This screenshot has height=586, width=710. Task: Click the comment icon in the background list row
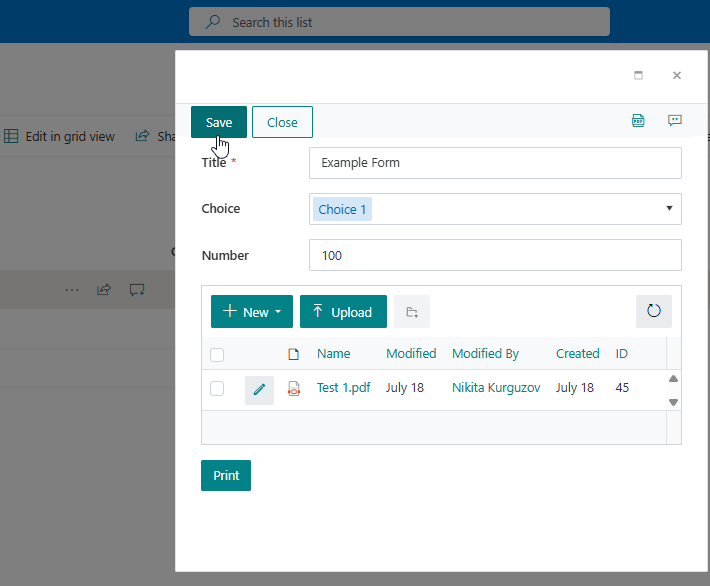(137, 290)
